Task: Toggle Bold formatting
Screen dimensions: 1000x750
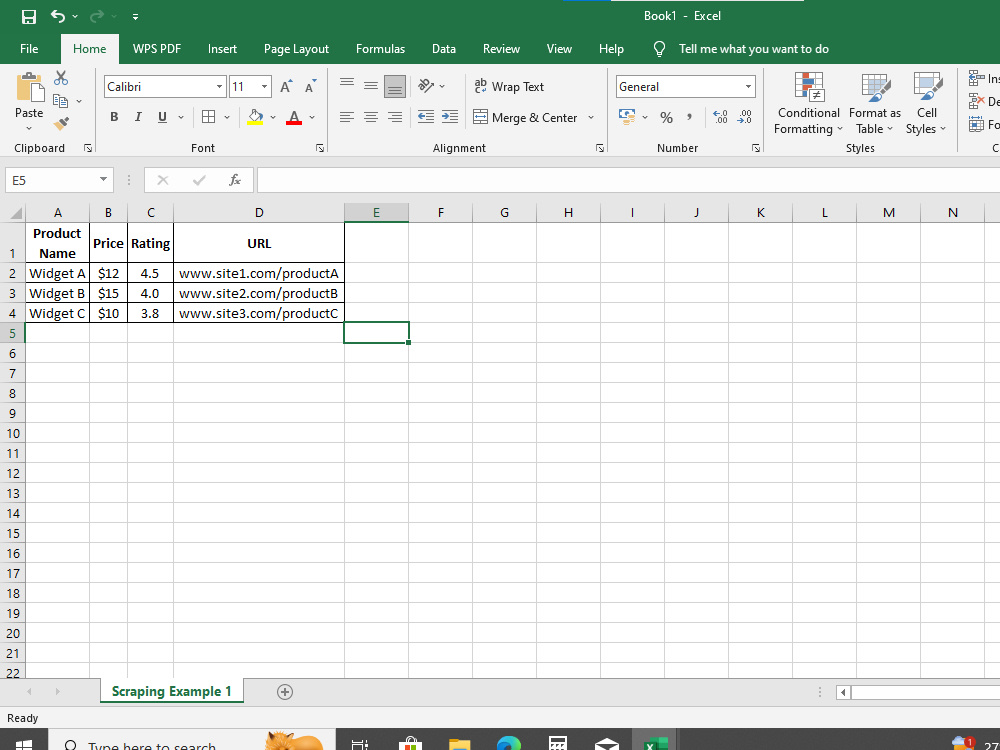Action: (x=114, y=117)
